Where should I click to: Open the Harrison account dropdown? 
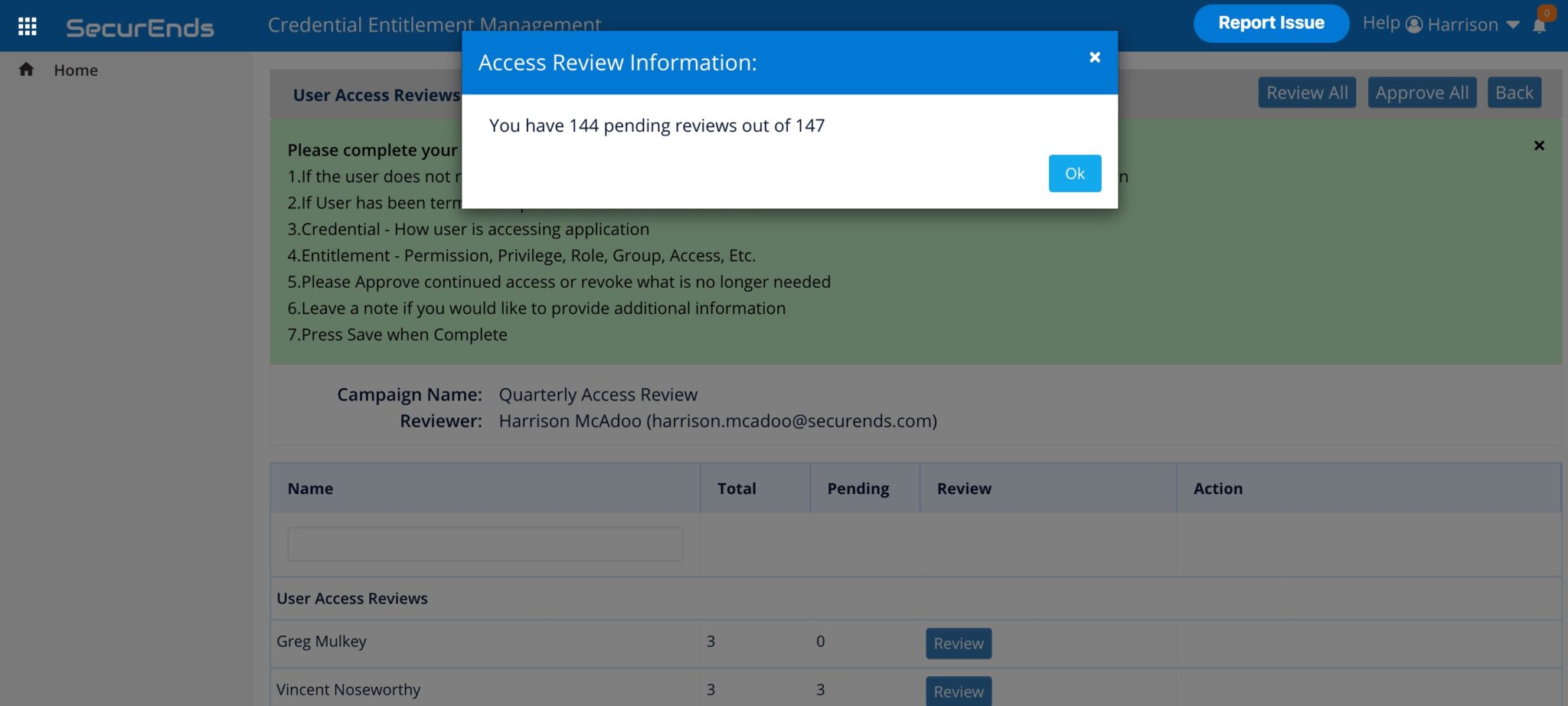(x=1514, y=25)
